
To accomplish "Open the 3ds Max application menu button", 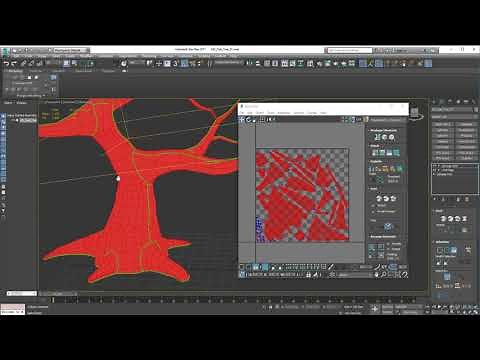I will 6,51.
